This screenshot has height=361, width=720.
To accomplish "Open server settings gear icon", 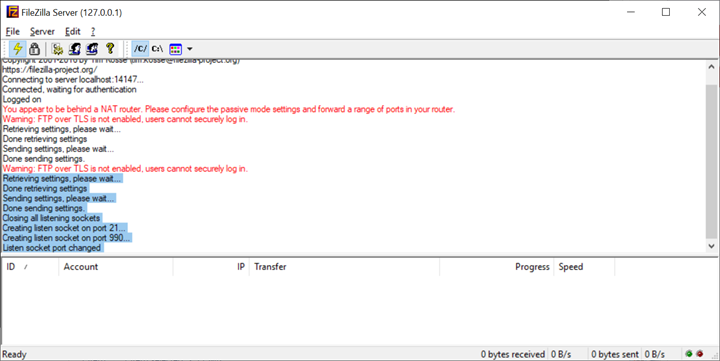I will coord(57,49).
